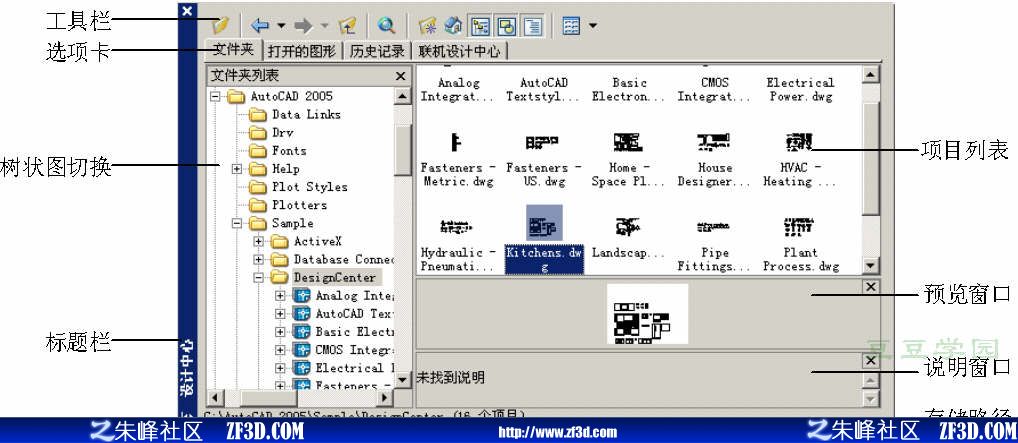1018x443 pixels.
Task: Click item list scrollbar down arrow
Action: coord(870,265)
